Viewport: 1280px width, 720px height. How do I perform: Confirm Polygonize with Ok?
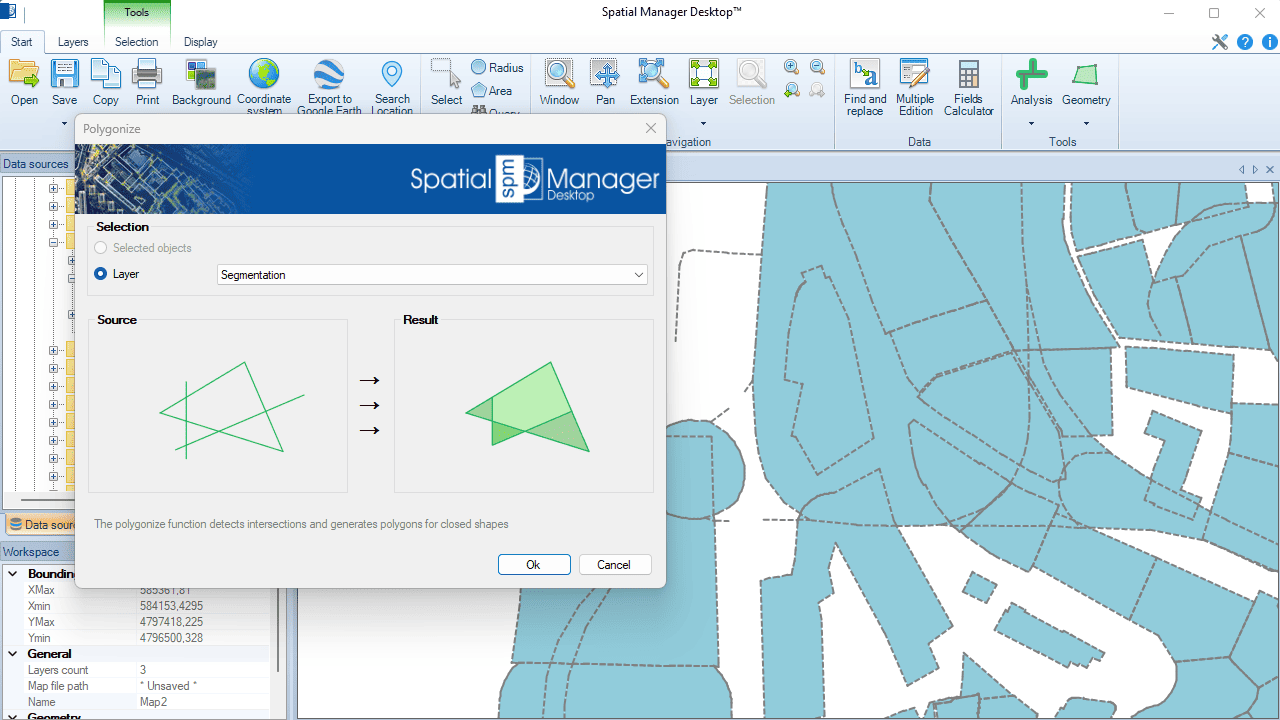coord(533,565)
